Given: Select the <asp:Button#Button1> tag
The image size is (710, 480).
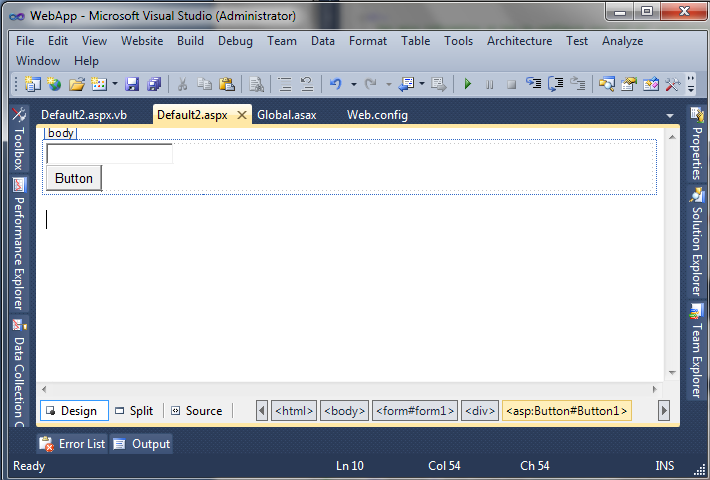Looking at the screenshot, I should pyautogui.click(x=566, y=411).
